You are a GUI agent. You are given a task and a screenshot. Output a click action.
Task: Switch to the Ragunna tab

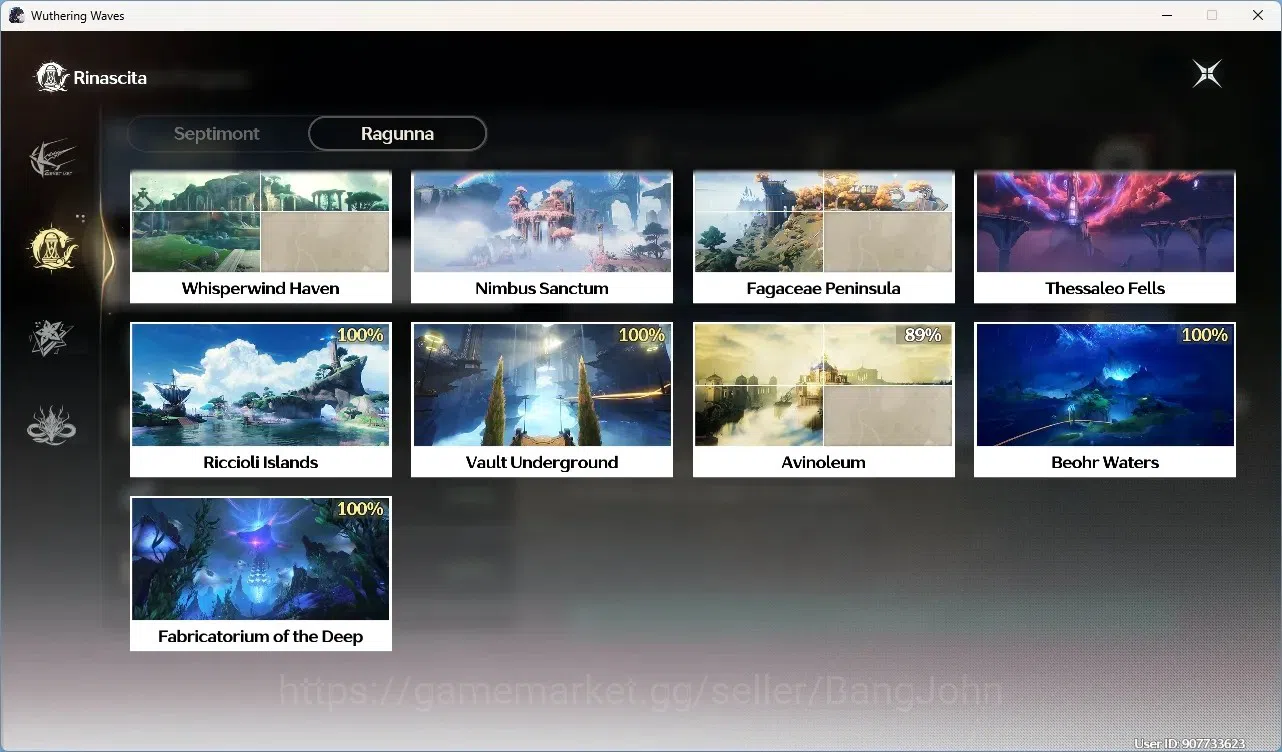[397, 133]
